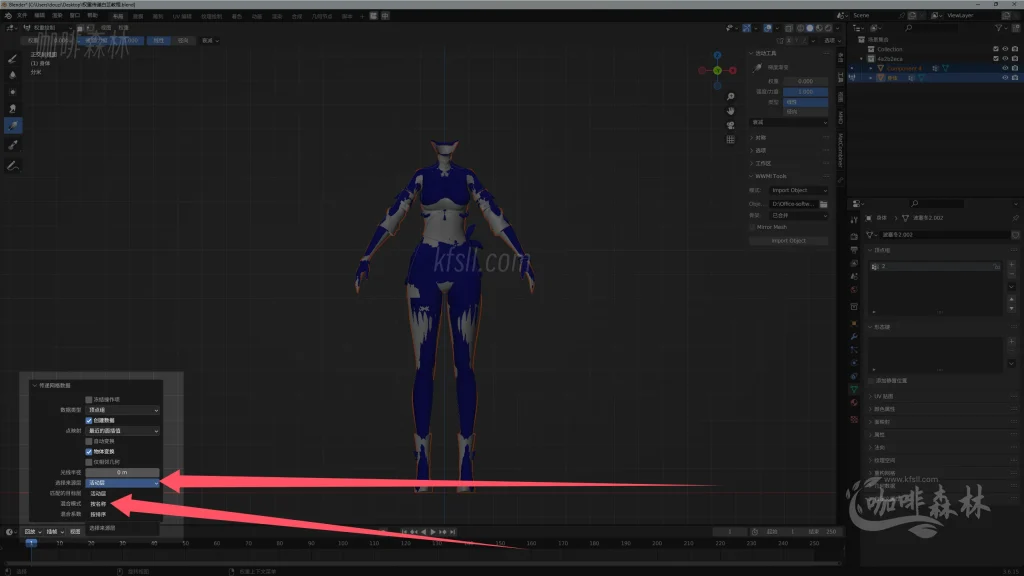Hide Component 4 with its eye icon

point(1005,68)
